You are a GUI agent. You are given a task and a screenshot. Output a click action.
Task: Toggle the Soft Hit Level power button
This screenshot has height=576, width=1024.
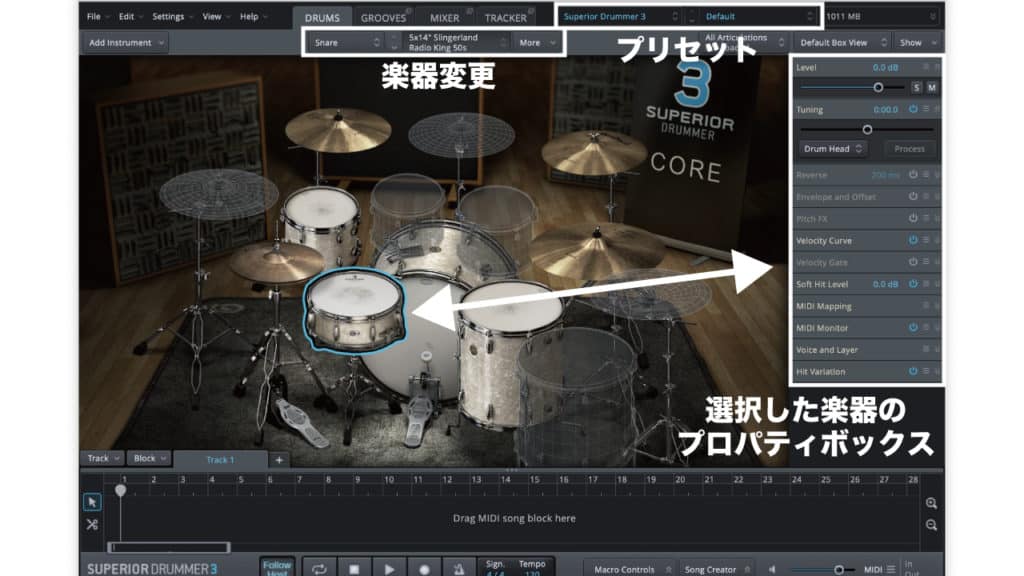913,283
